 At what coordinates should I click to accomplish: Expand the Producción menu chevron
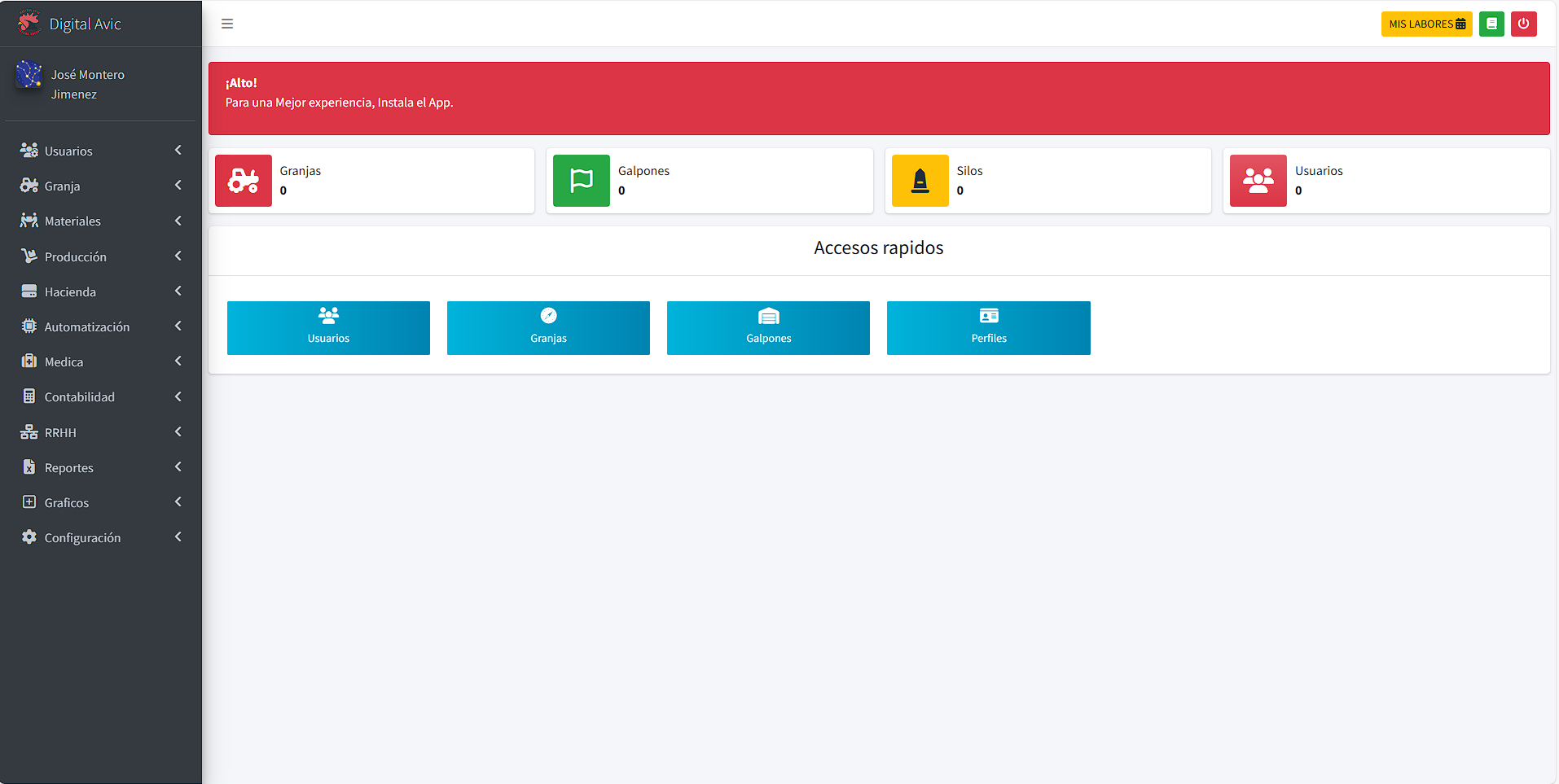pos(178,256)
